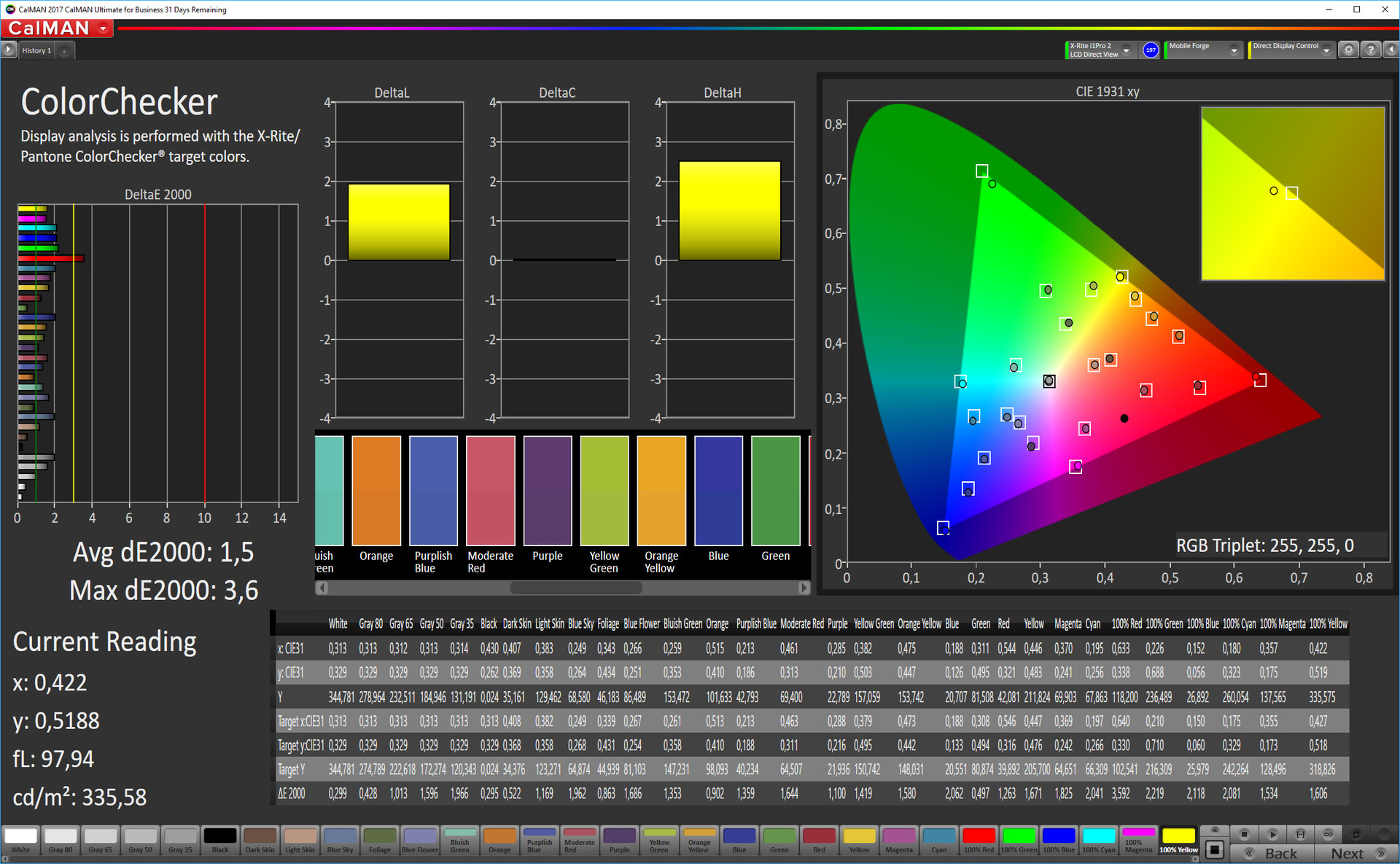Click the help question mark icon
Viewport: 1400px width, 864px height.
click(x=1370, y=50)
